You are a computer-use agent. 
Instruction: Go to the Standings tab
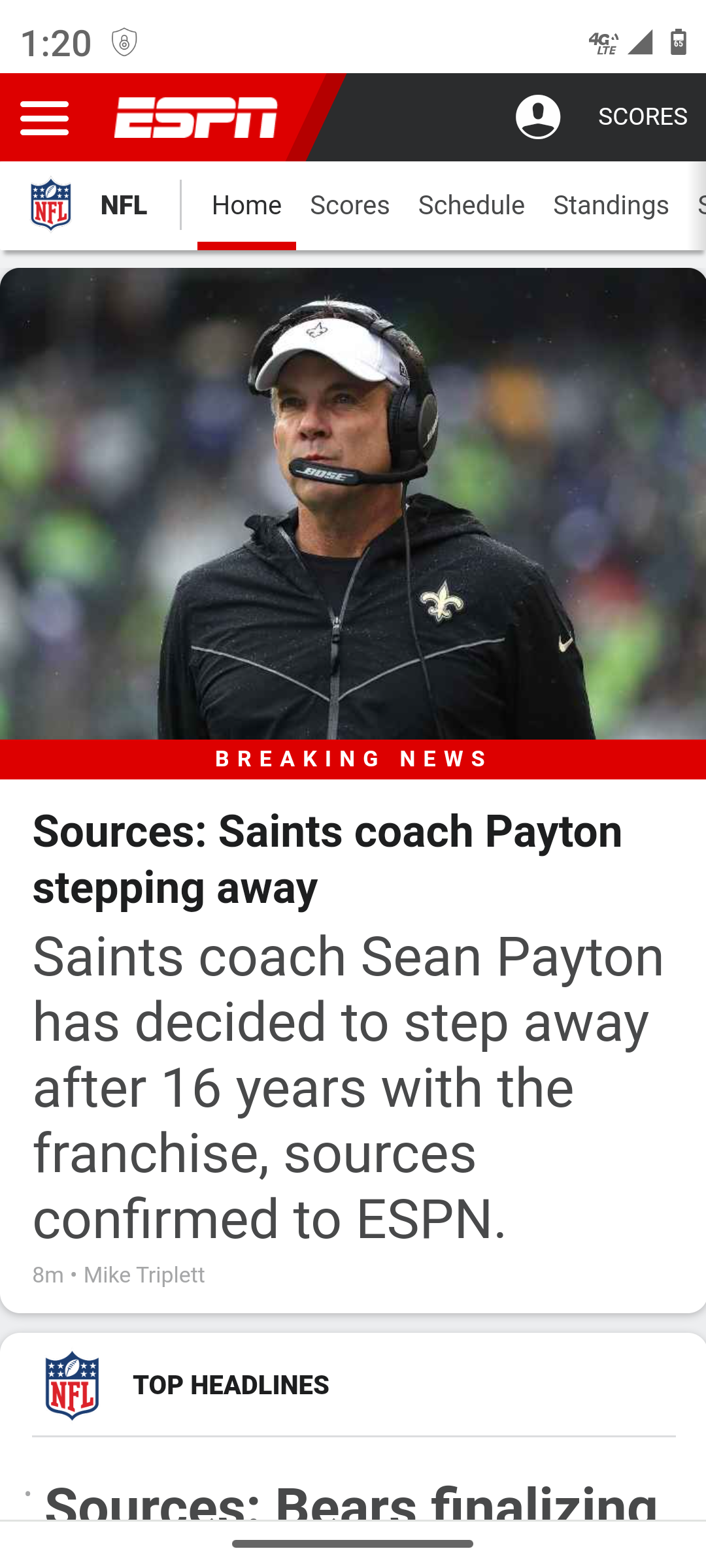pos(611,205)
